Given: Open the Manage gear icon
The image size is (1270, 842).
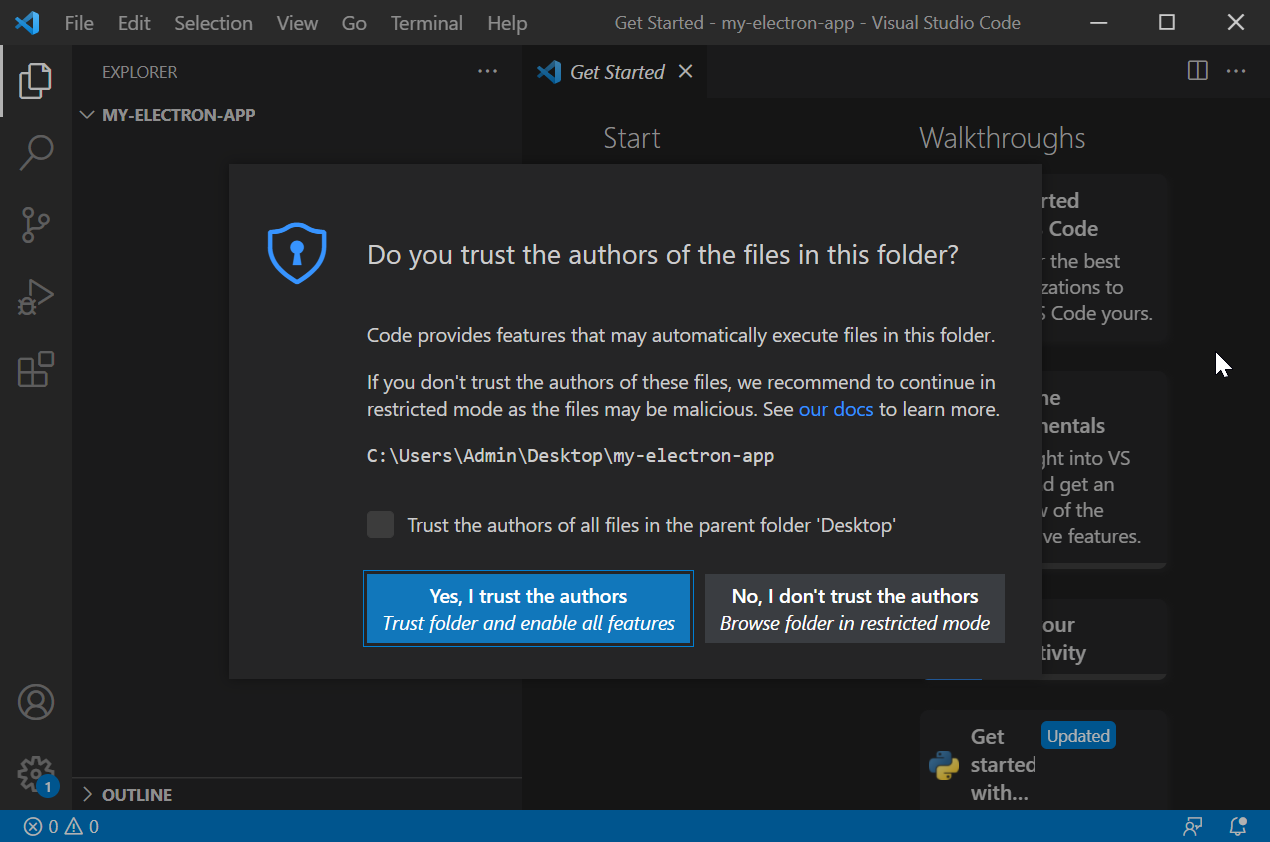Looking at the screenshot, I should (35, 774).
